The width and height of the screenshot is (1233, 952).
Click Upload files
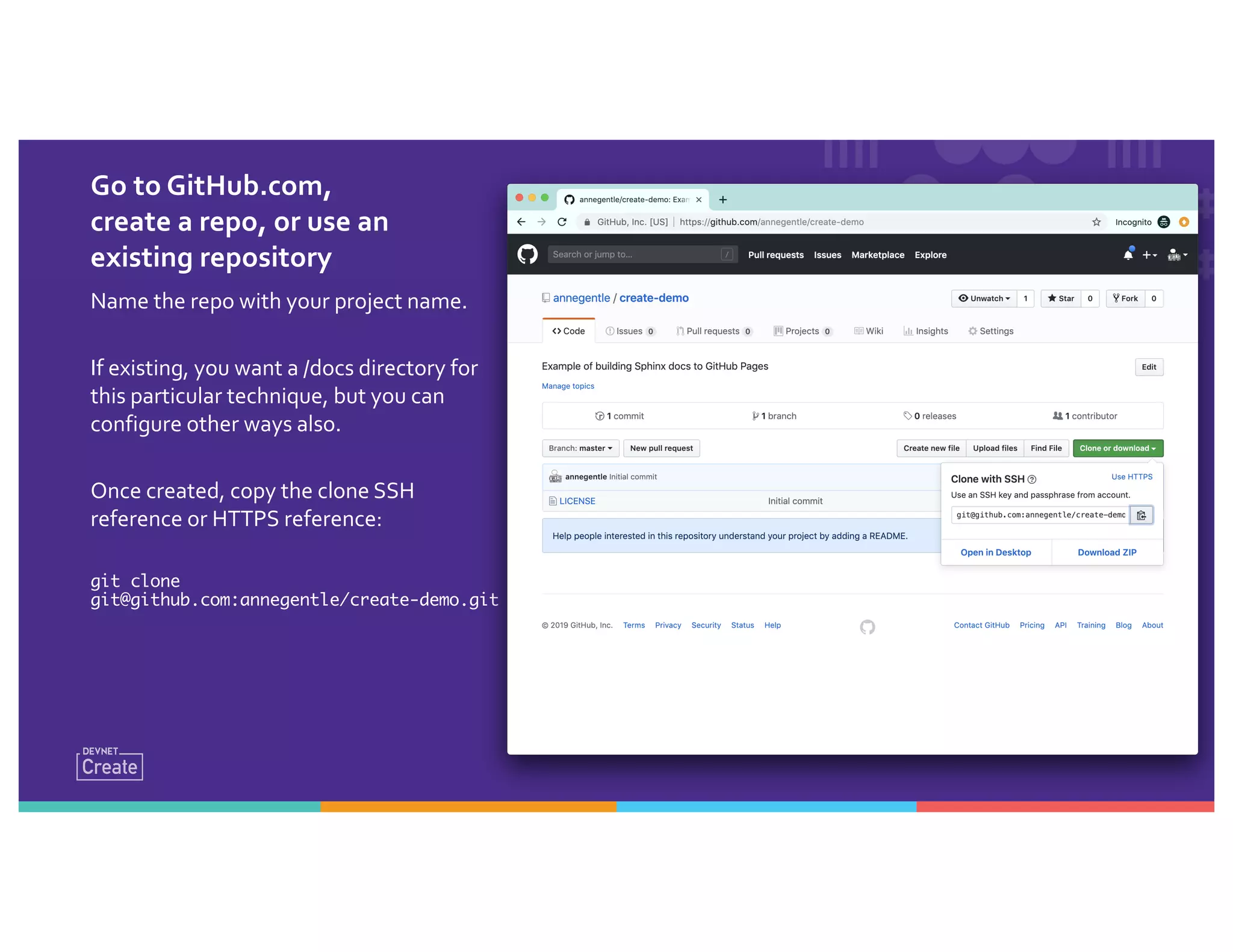pos(995,448)
